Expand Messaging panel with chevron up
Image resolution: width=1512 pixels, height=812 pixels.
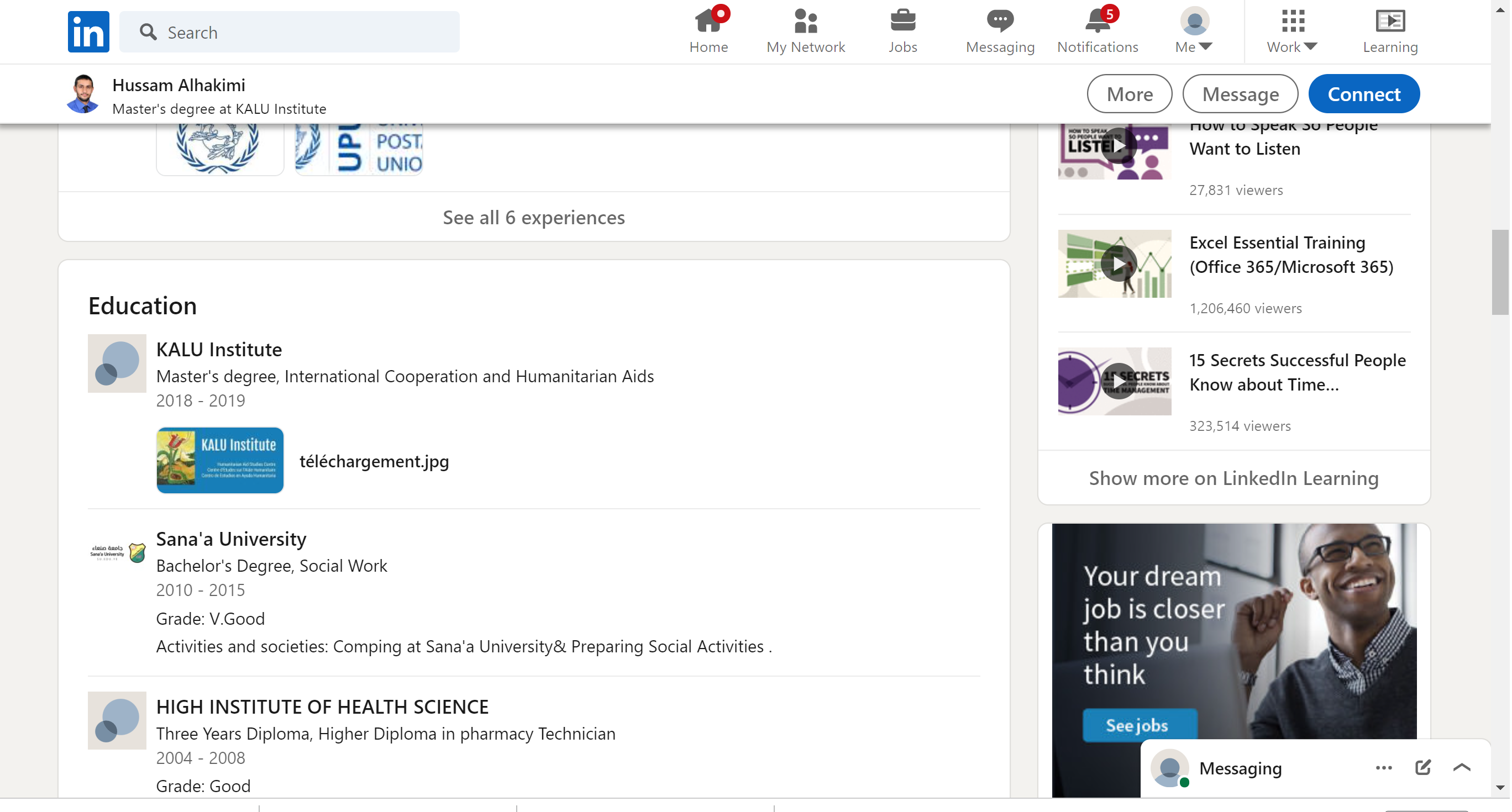click(x=1461, y=767)
